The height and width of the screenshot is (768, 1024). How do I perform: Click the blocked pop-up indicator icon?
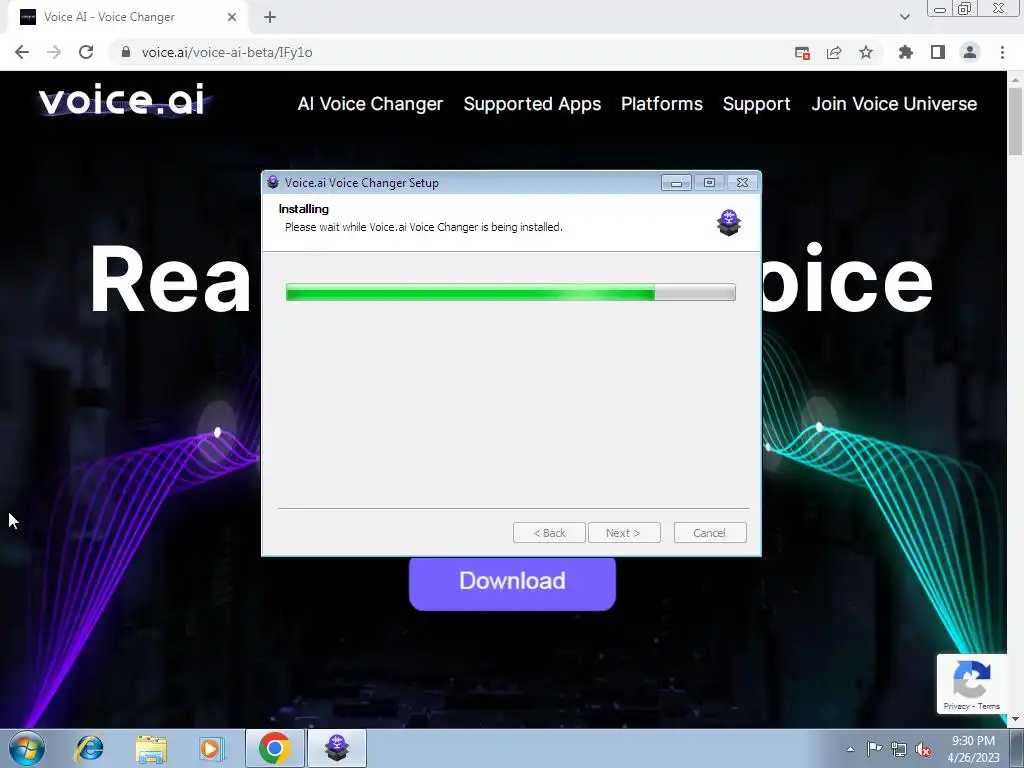click(x=802, y=53)
